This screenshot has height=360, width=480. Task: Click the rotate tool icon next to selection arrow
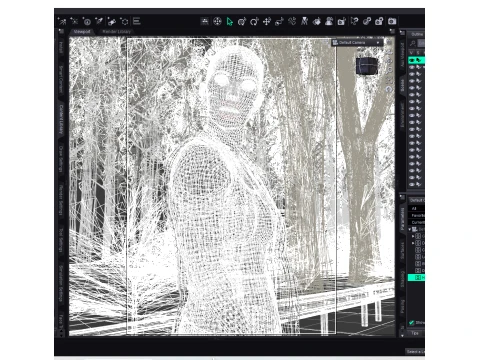tap(242, 22)
